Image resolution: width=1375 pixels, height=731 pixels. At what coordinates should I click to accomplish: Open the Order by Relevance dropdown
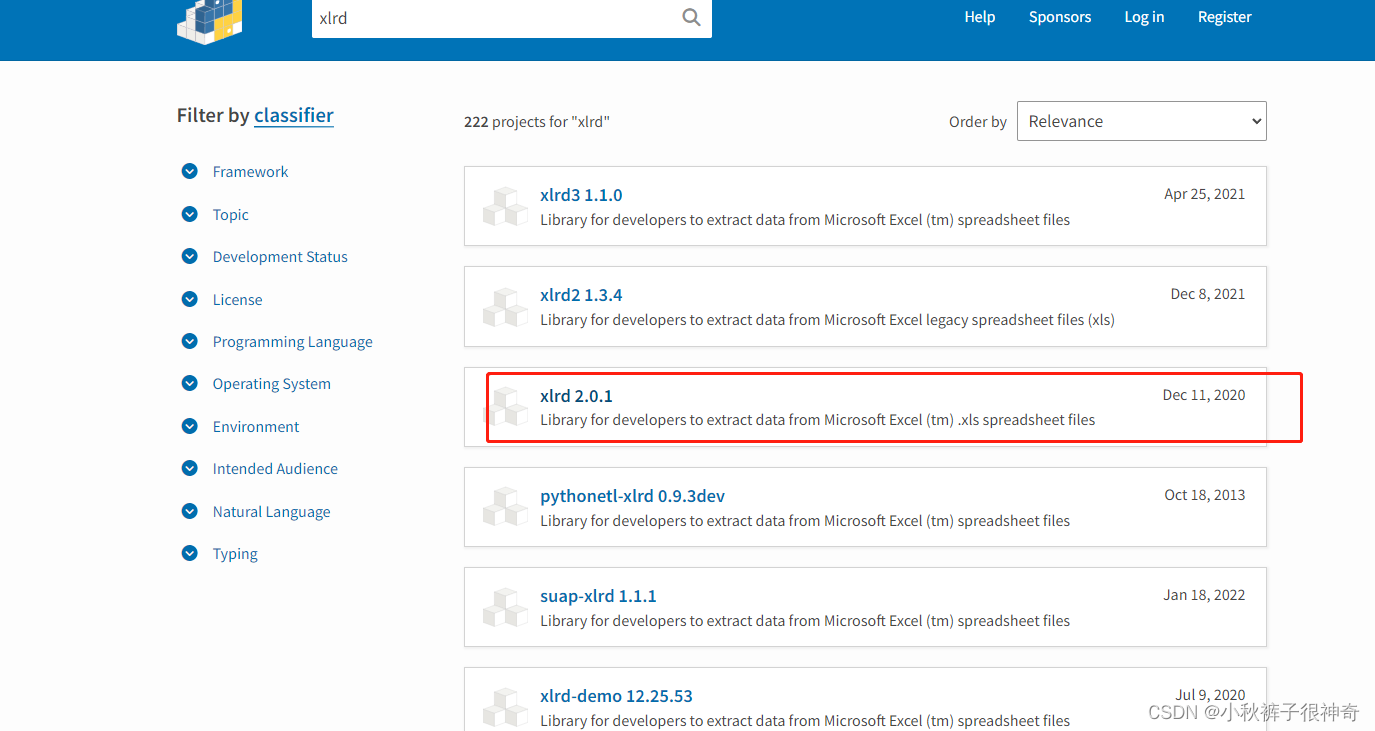tap(1141, 121)
